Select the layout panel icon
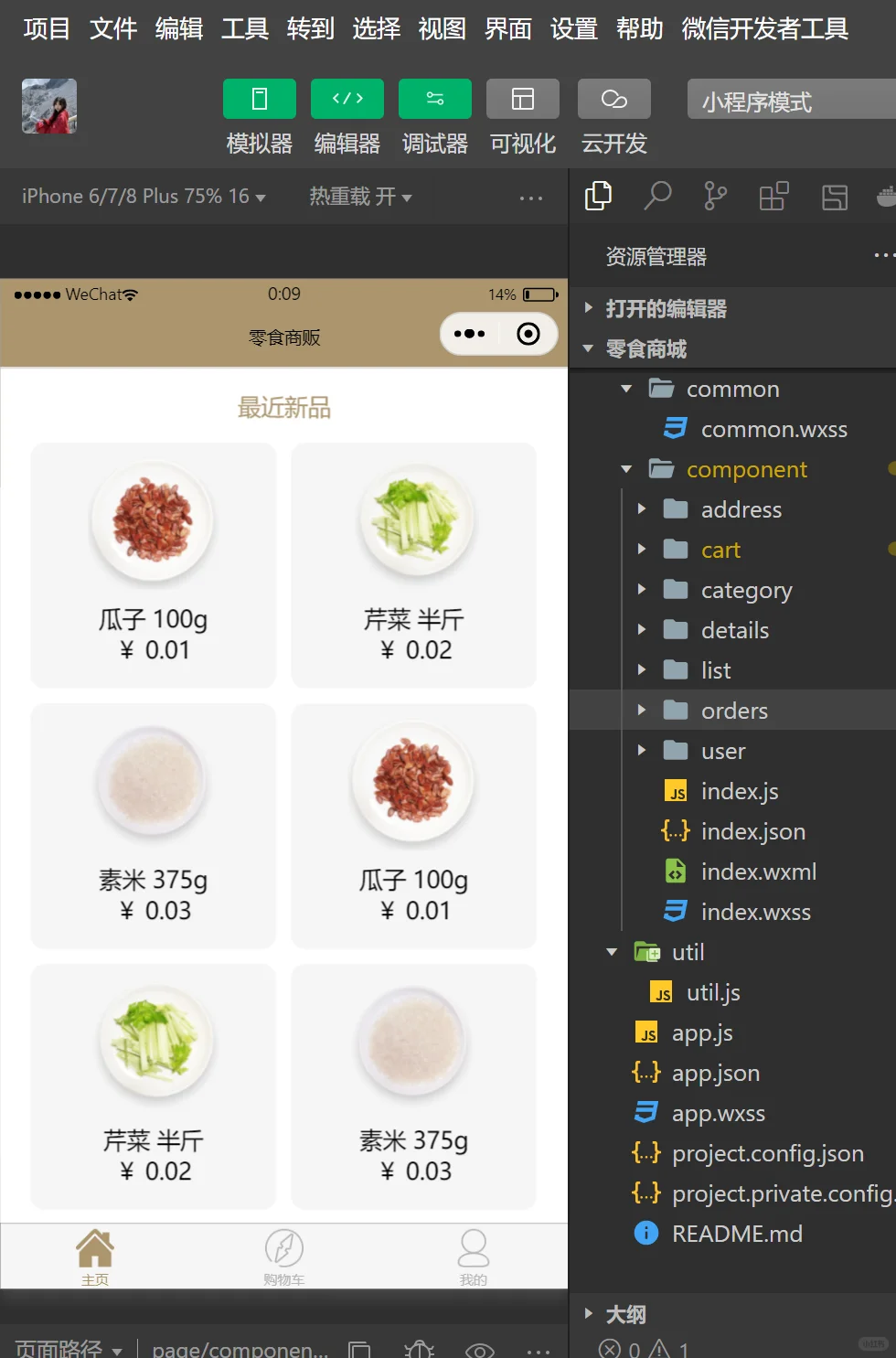Viewport: 896px width, 1358px height. 835,198
